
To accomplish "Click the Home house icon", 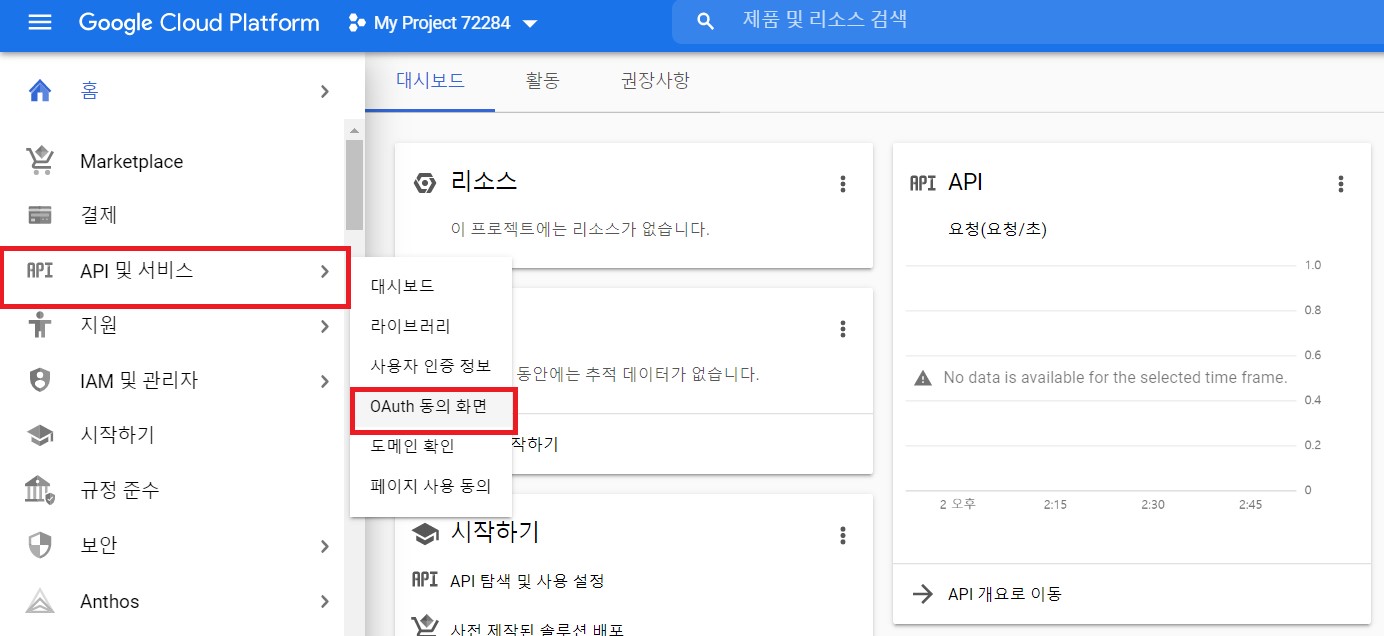I will [40, 91].
